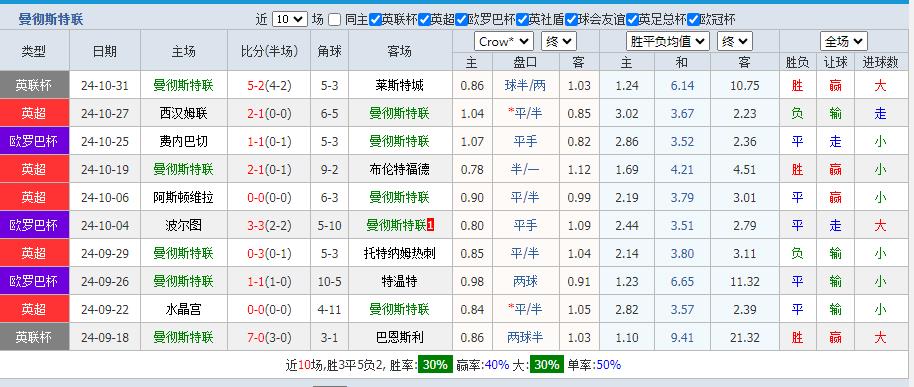
Task: Open away team 布伦特福德
Action: pos(400,170)
